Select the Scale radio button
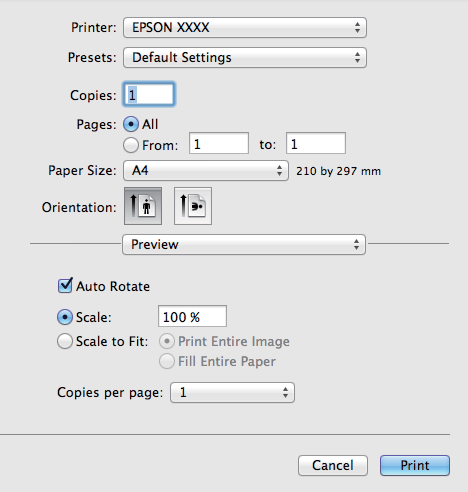The height and width of the screenshot is (492, 468). (65, 317)
